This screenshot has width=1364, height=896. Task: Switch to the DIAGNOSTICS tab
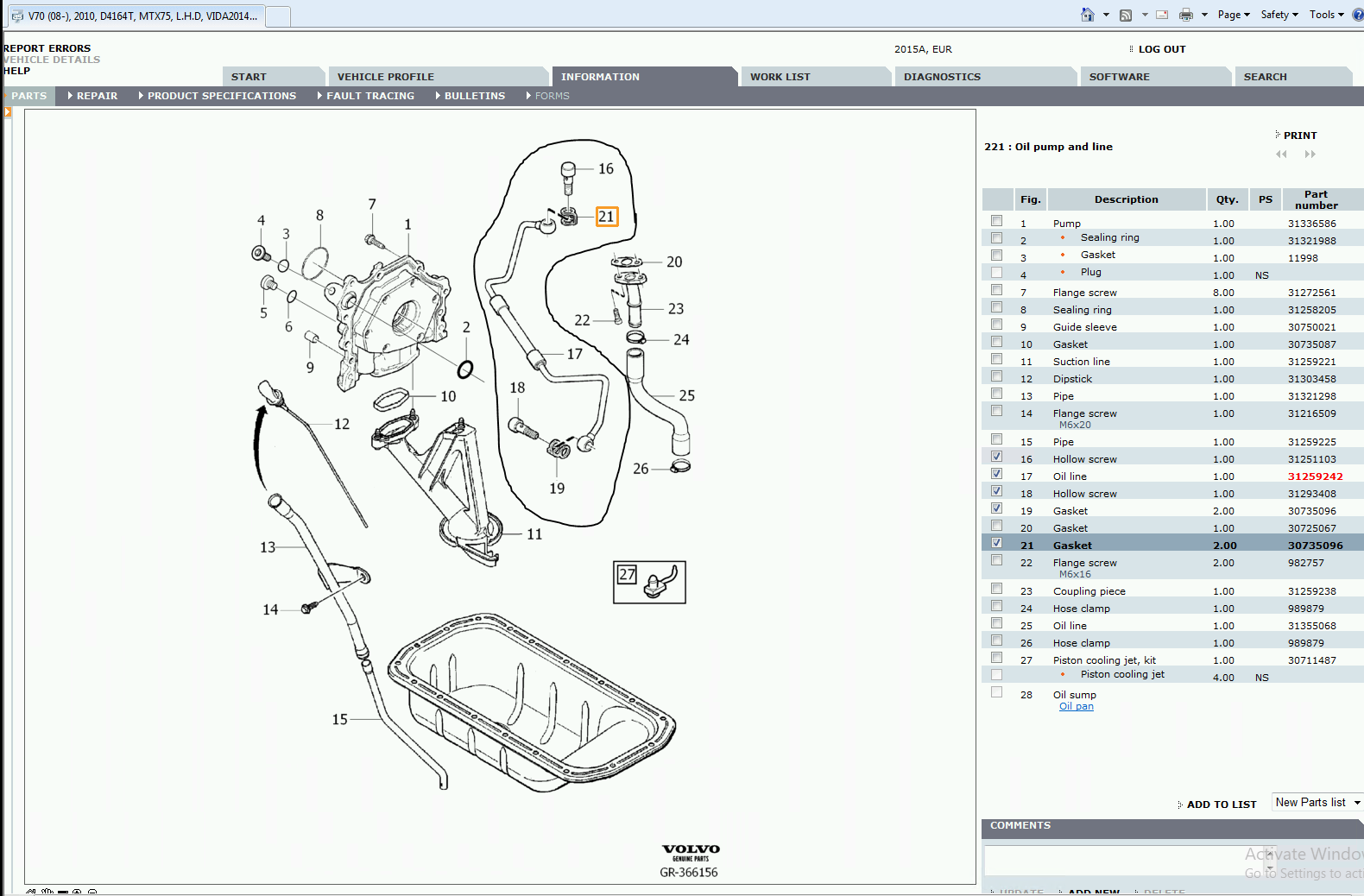pyautogui.click(x=986, y=77)
